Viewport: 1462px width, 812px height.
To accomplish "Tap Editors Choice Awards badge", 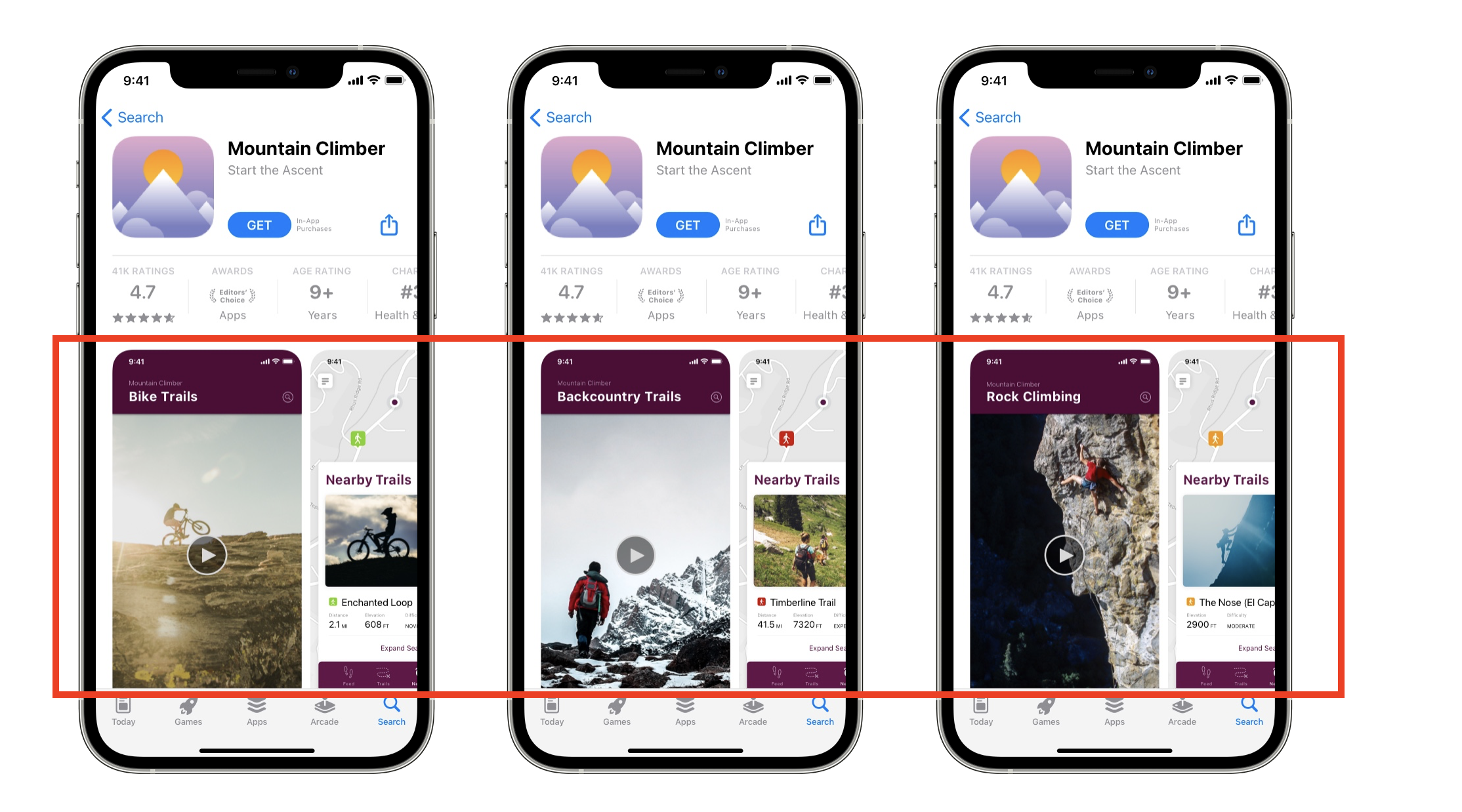I will coord(230,296).
